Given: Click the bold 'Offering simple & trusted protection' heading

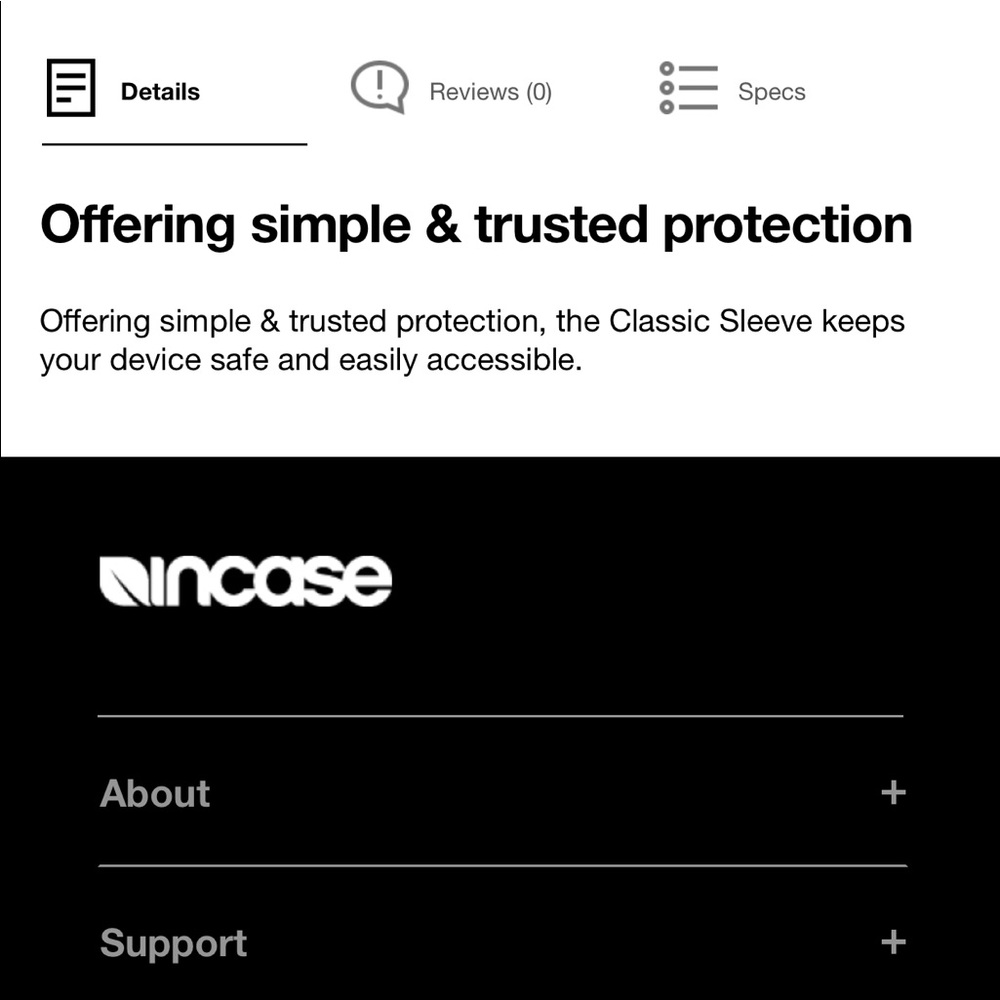Looking at the screenshot, I should [x=476, y=225].
